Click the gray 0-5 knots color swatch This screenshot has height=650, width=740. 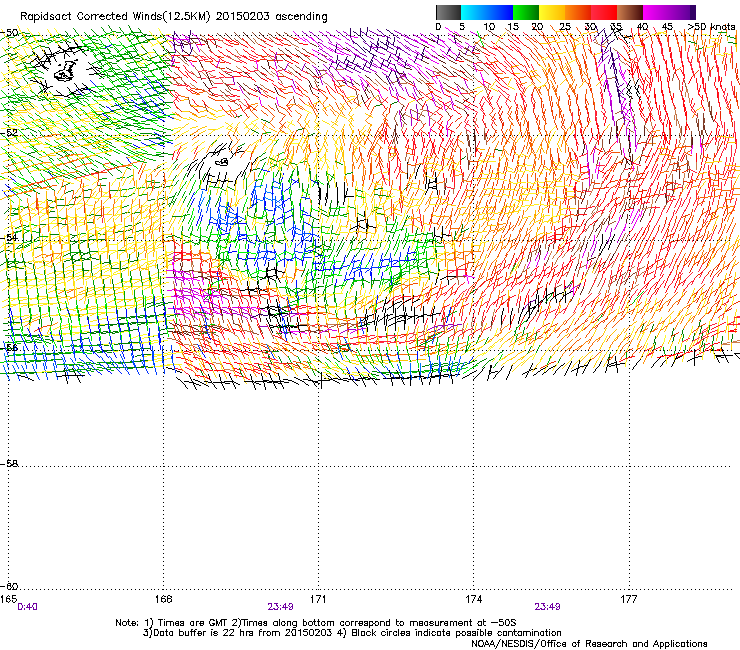pos(448,12)
